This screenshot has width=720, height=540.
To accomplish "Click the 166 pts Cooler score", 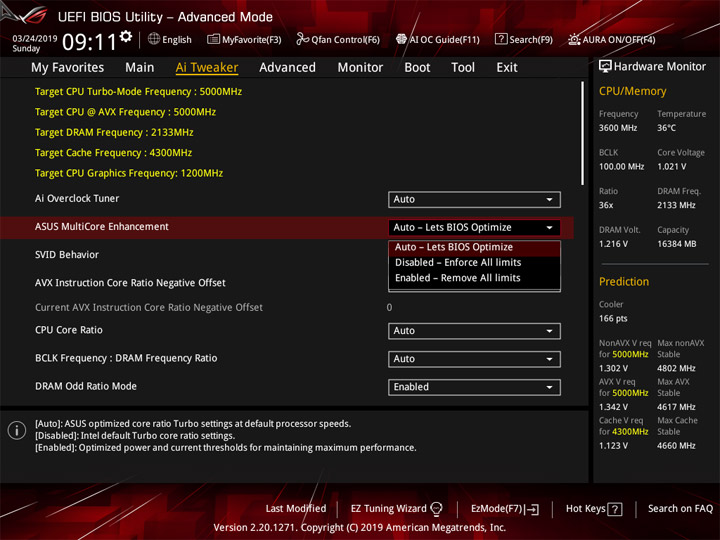I will (x=613, y=319).
